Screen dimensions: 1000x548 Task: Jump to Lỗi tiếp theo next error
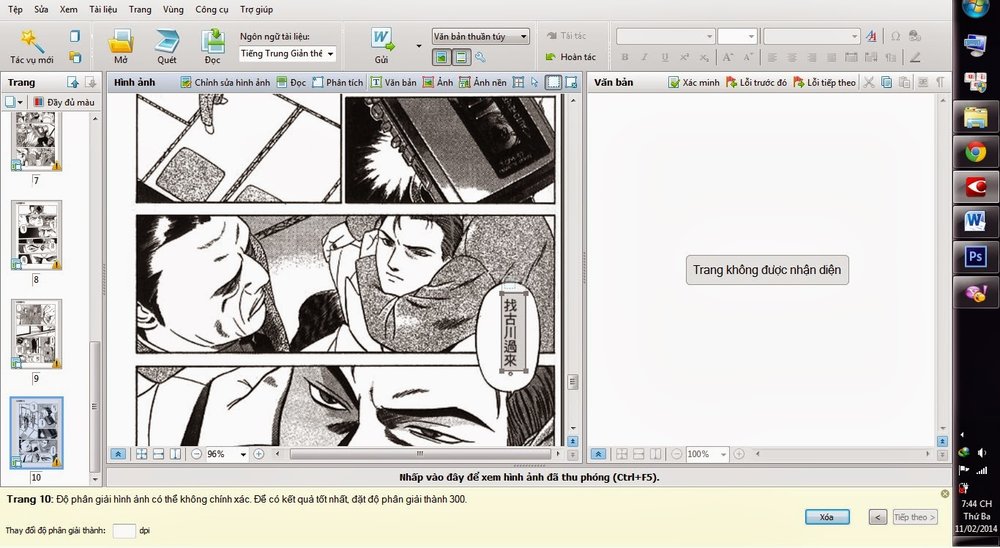825,82
